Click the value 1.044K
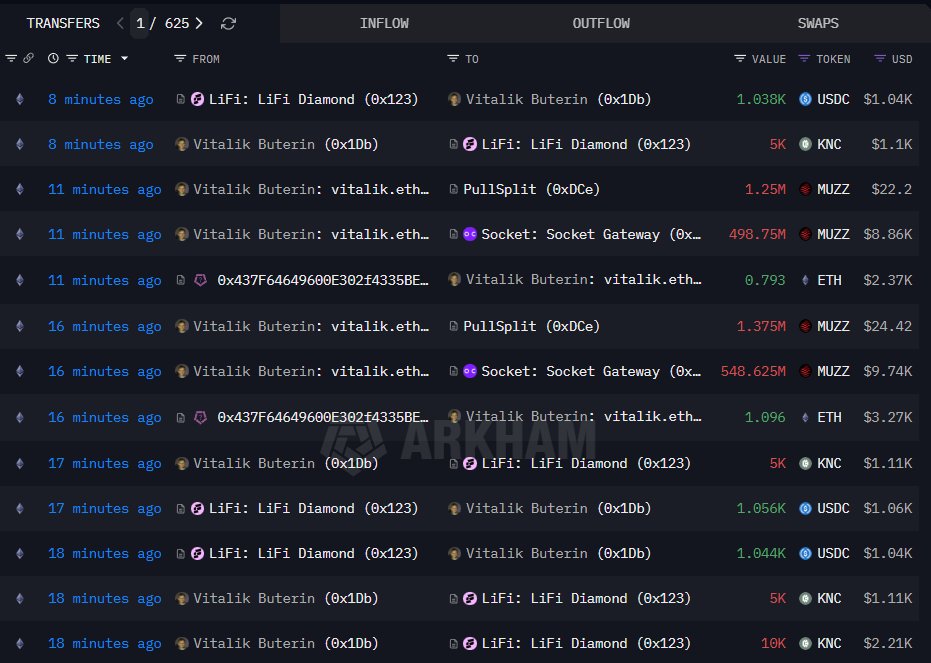The height and width of the screenshot is (663, 931). coord(761,553)
